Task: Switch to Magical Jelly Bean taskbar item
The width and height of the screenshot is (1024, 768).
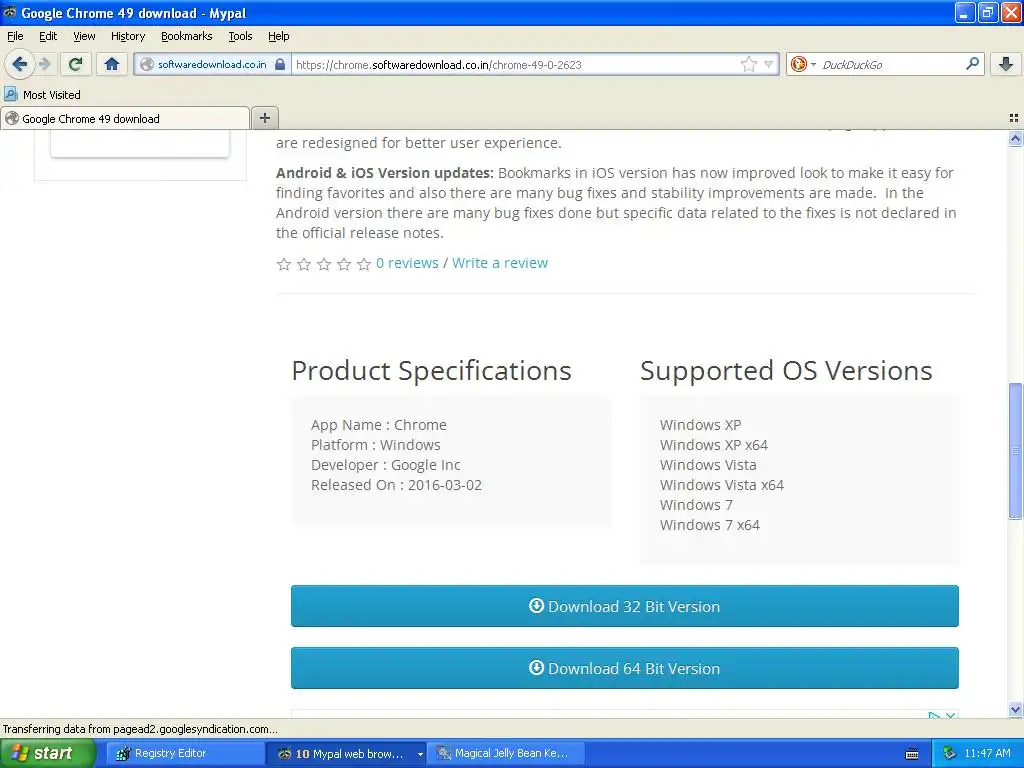Action: [507, 754]
